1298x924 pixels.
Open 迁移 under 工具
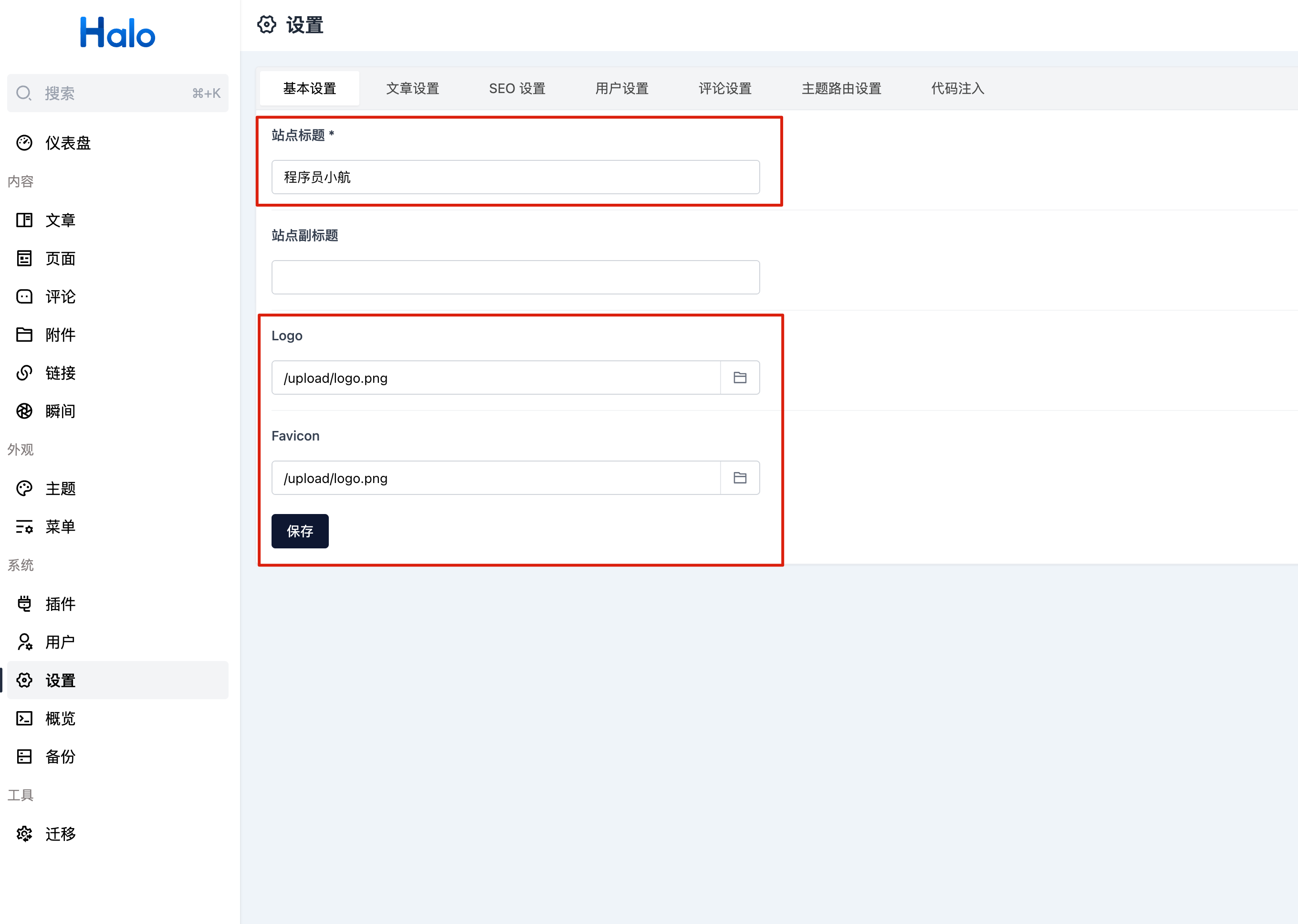click(118, 834)
